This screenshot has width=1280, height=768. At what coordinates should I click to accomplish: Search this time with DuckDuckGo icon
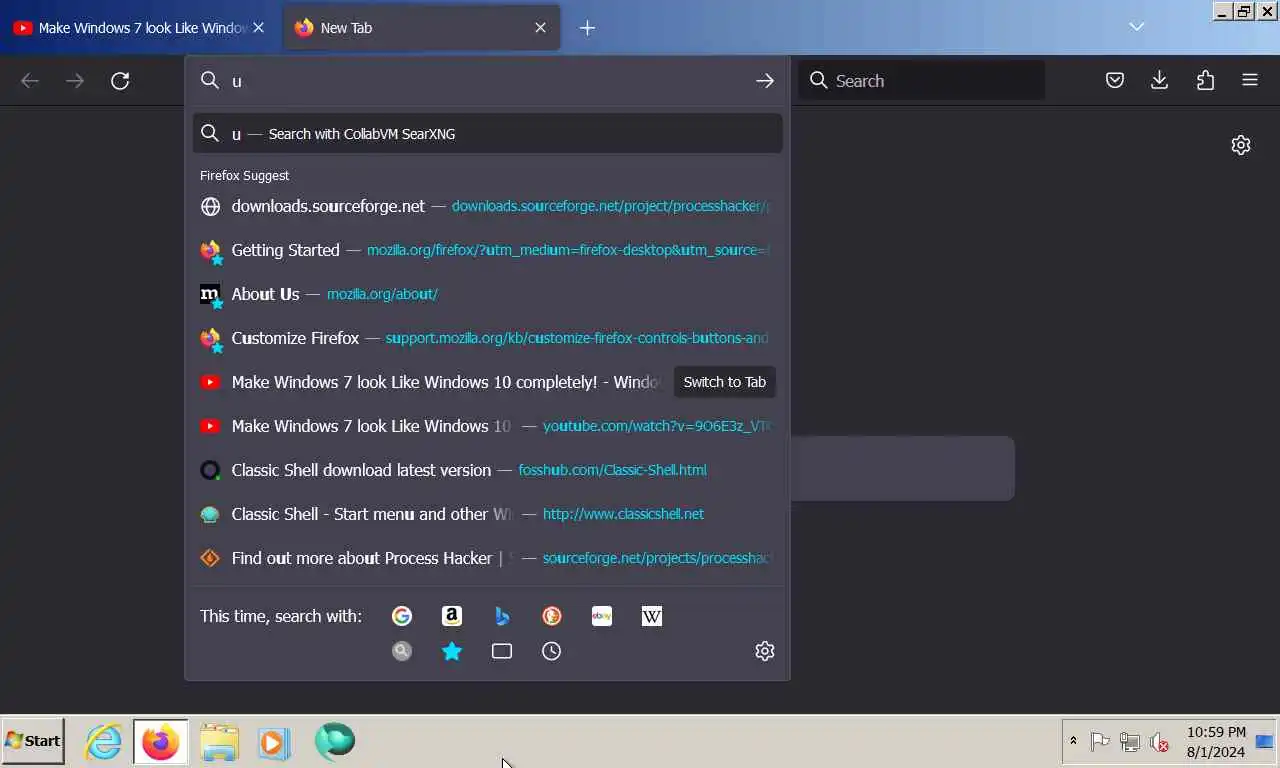tap(552, 616)
